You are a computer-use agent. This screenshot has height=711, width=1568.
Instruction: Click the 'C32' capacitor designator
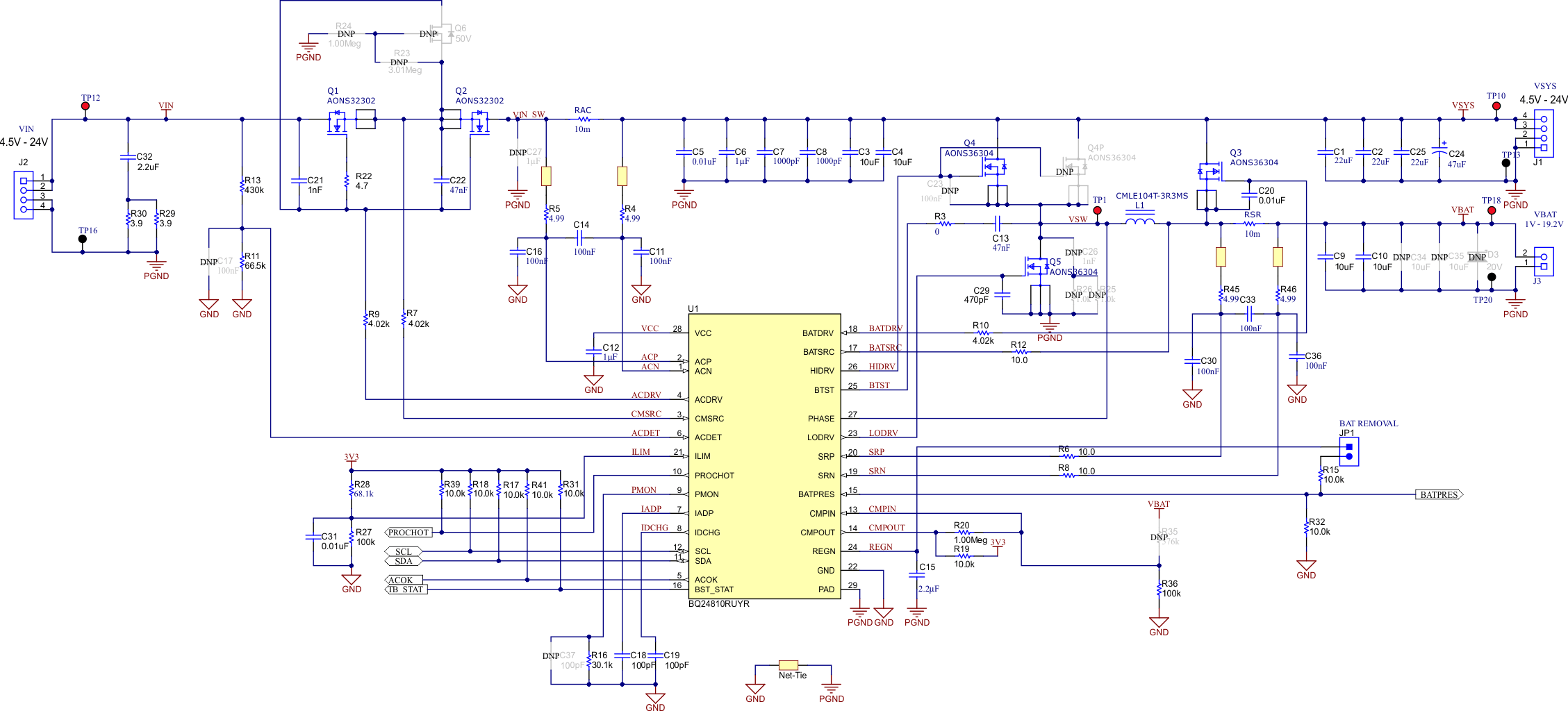(145, 157)
